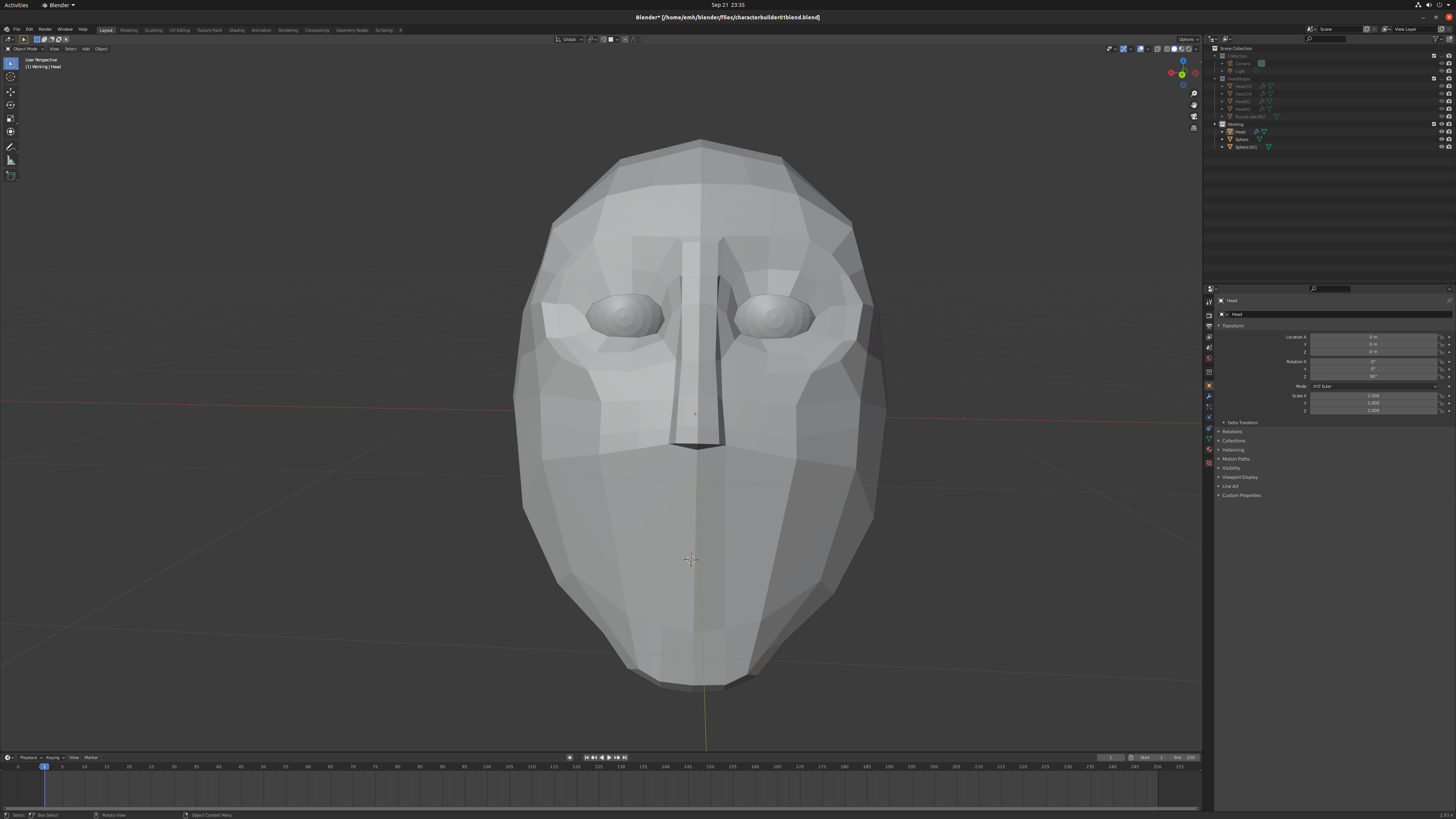Expand the Viewport Display panel
The width and height of the screenshot is (1456, 819).
[x=1239, y=477]
